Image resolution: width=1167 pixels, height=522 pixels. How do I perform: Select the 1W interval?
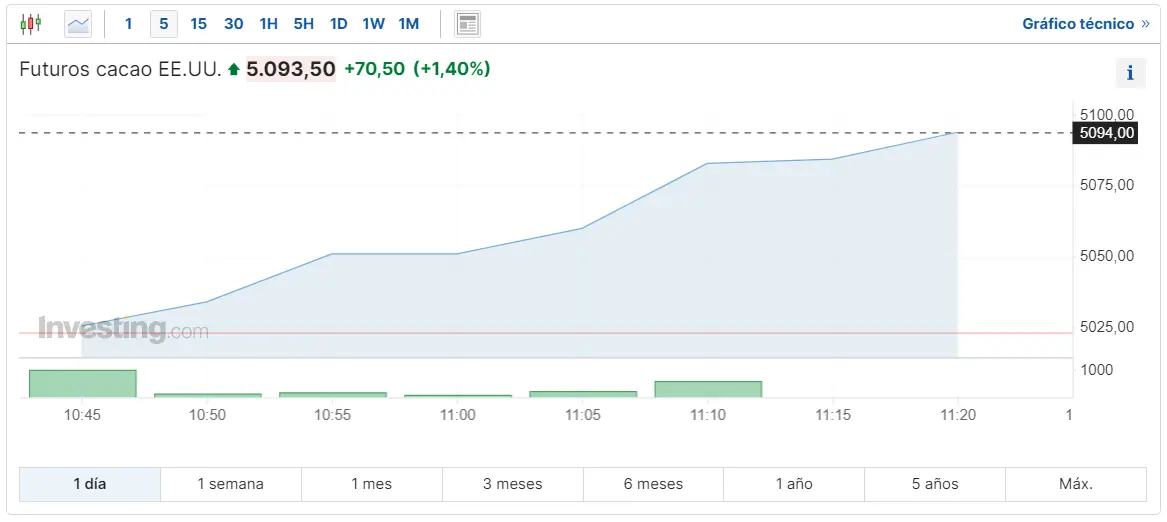click(373, 24)
